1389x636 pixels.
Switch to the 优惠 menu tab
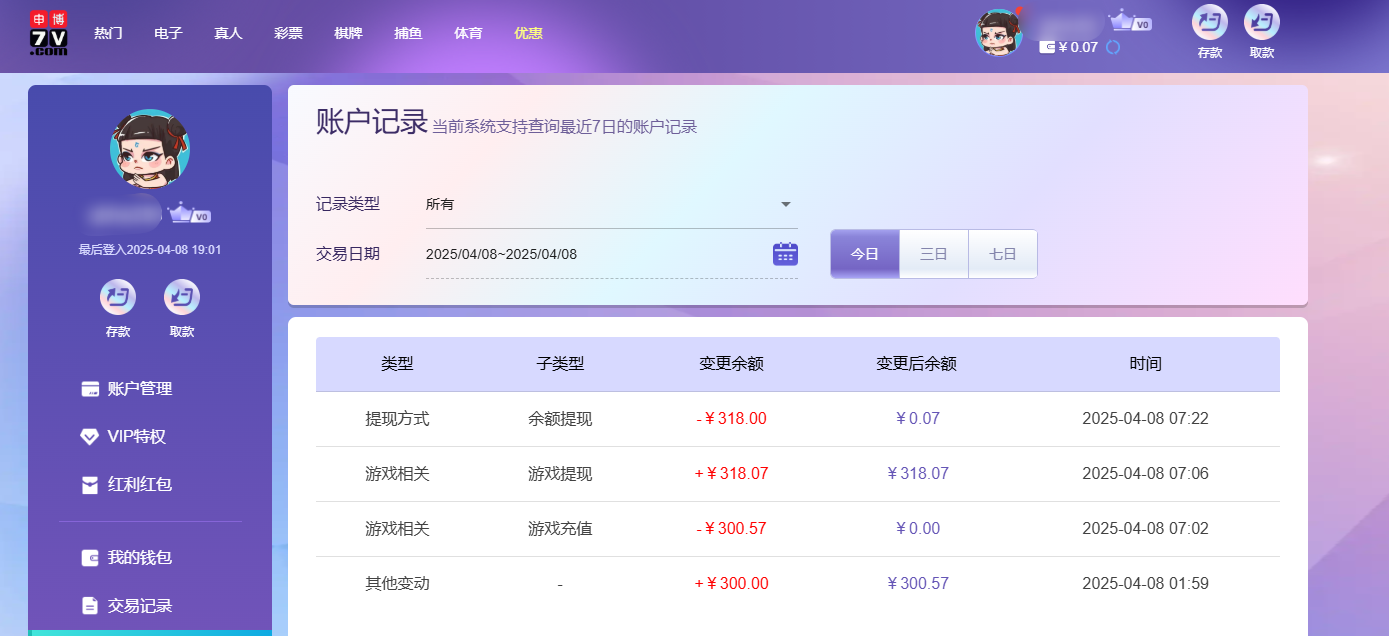point(527,32)
